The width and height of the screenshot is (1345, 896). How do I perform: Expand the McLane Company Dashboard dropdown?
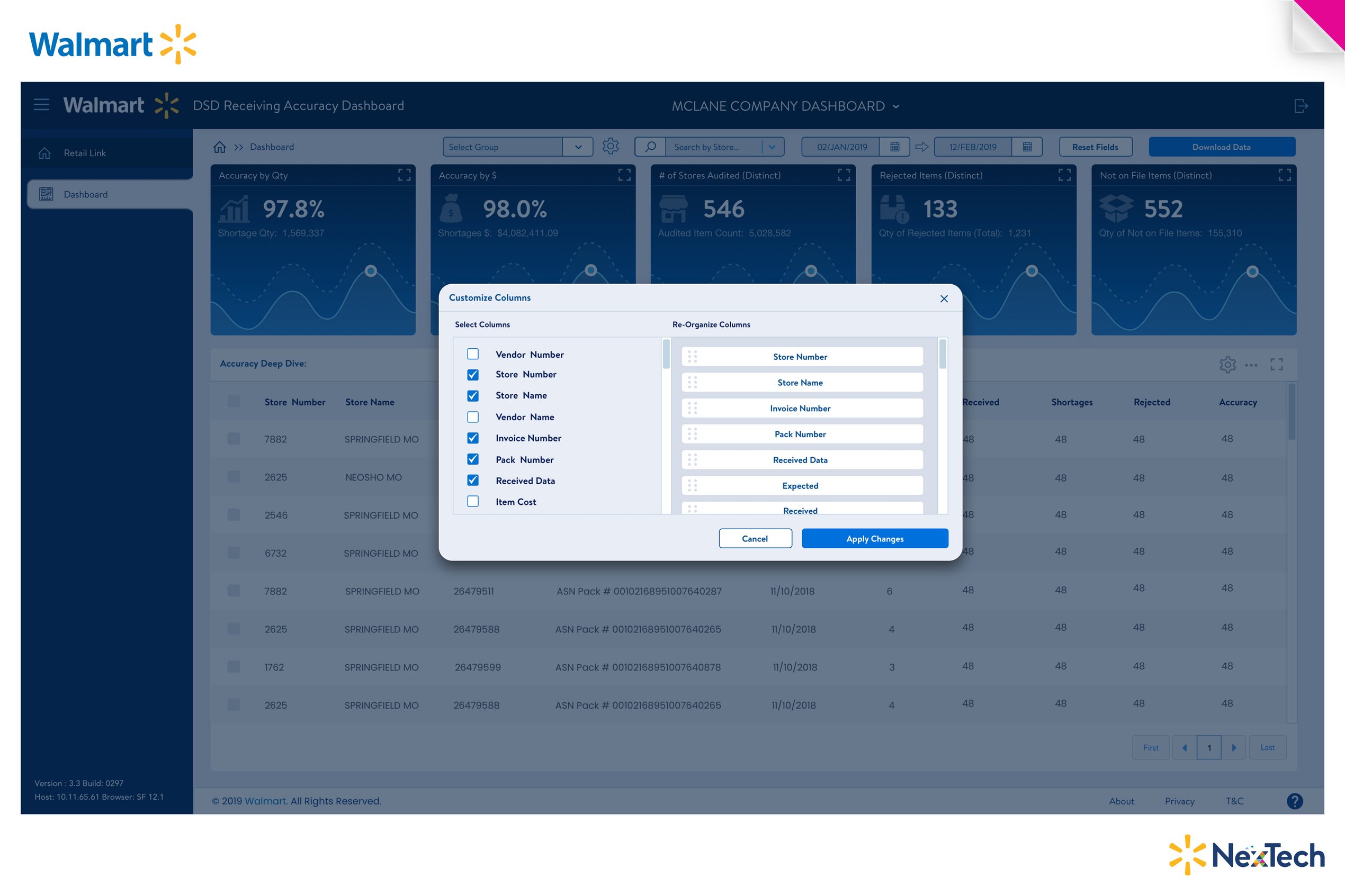tap(896, 107)
